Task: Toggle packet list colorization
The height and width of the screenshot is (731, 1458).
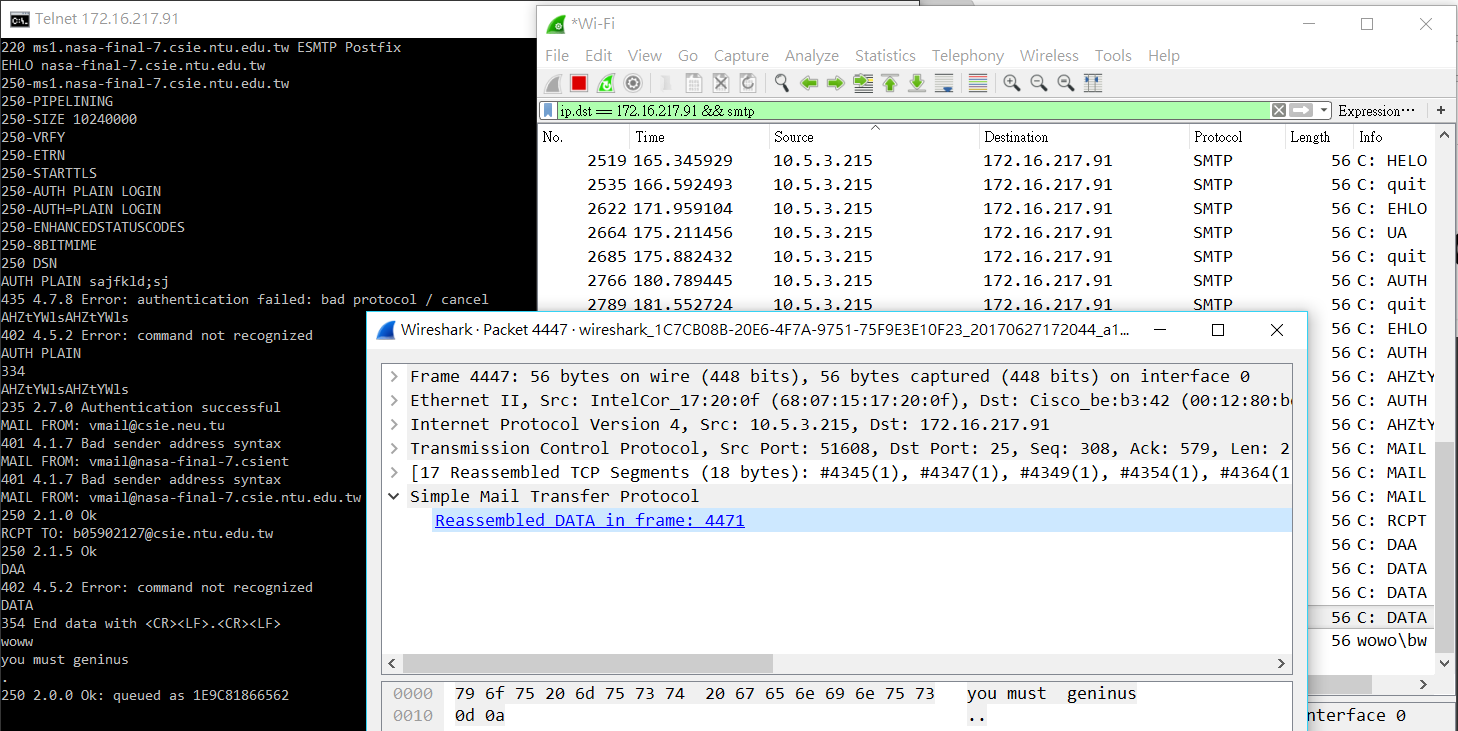Action: (978, 83)
